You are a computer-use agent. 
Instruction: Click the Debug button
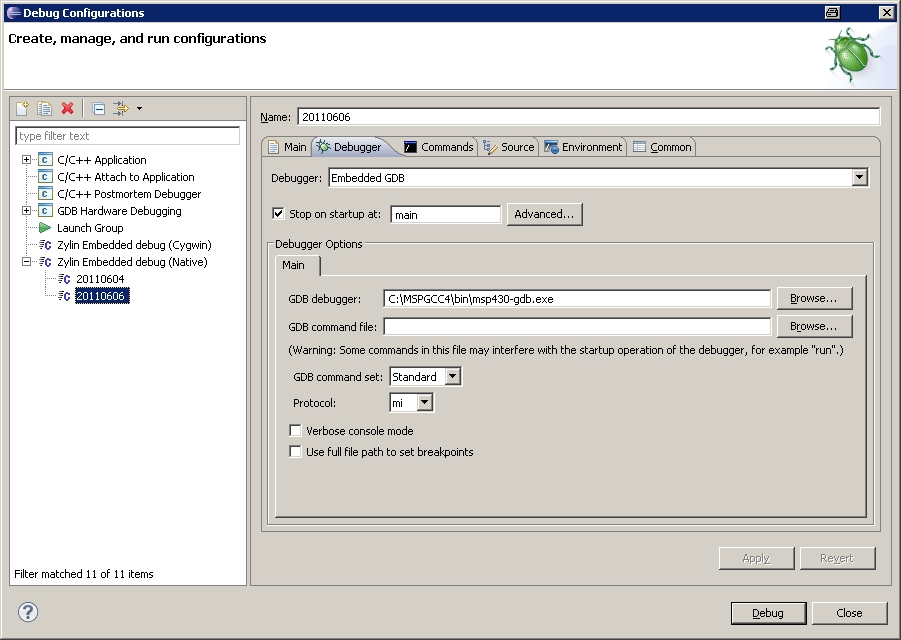pos(767,613)
